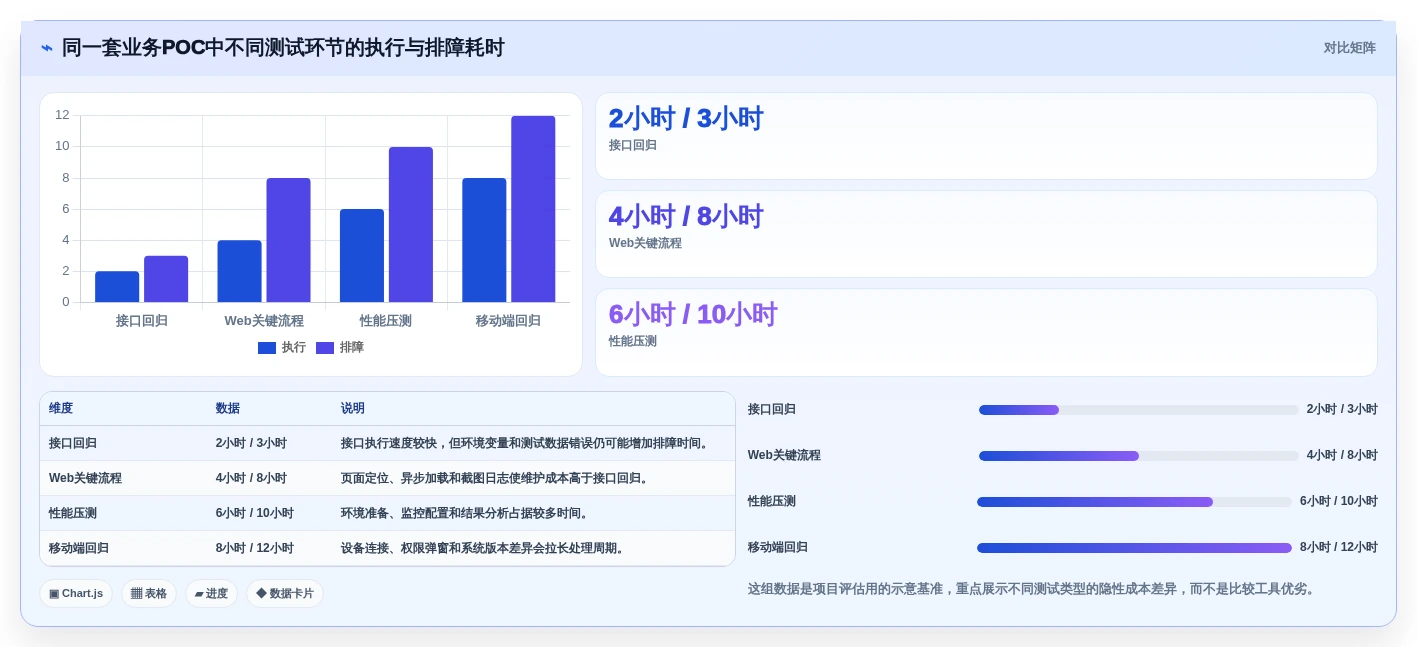The width and height of the screenshot is (1417, 647).
Task: Click the lightning icon beside the title
Action: tap(47, 48)
